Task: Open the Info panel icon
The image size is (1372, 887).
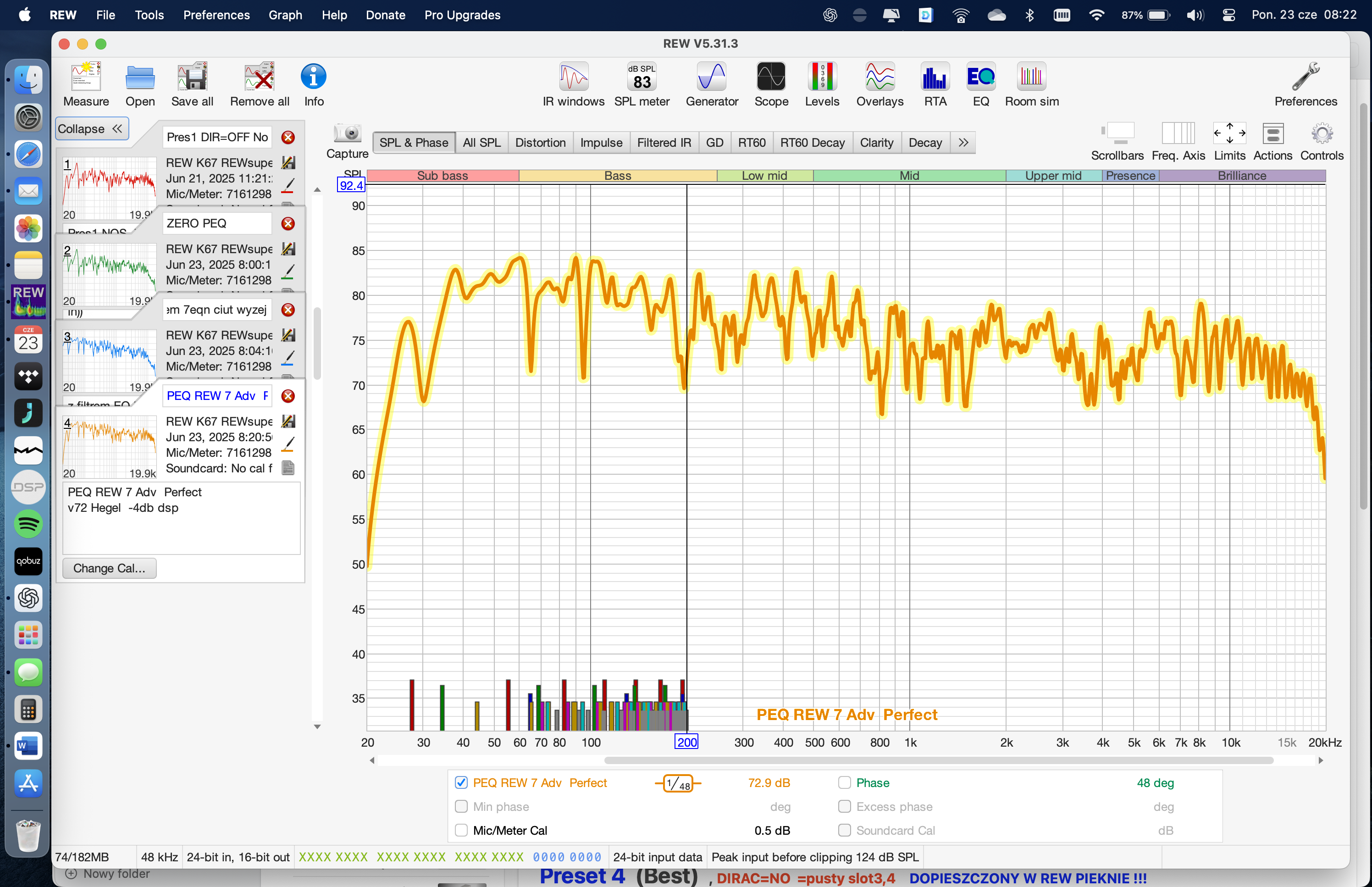Action: click(314, 85)
